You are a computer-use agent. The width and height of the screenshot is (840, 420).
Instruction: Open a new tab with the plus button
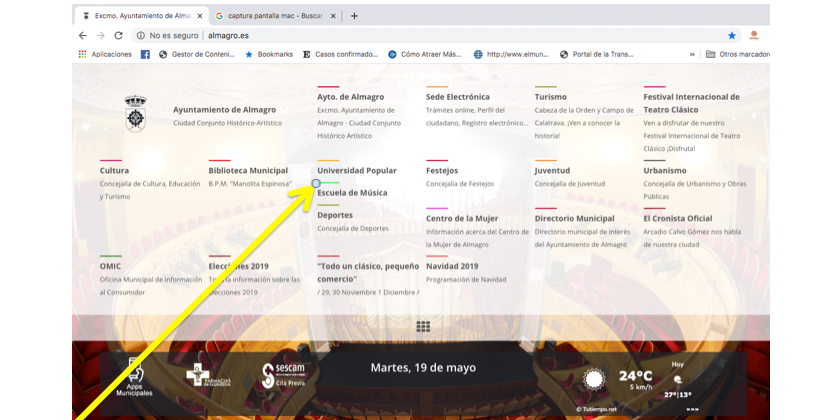354,16
